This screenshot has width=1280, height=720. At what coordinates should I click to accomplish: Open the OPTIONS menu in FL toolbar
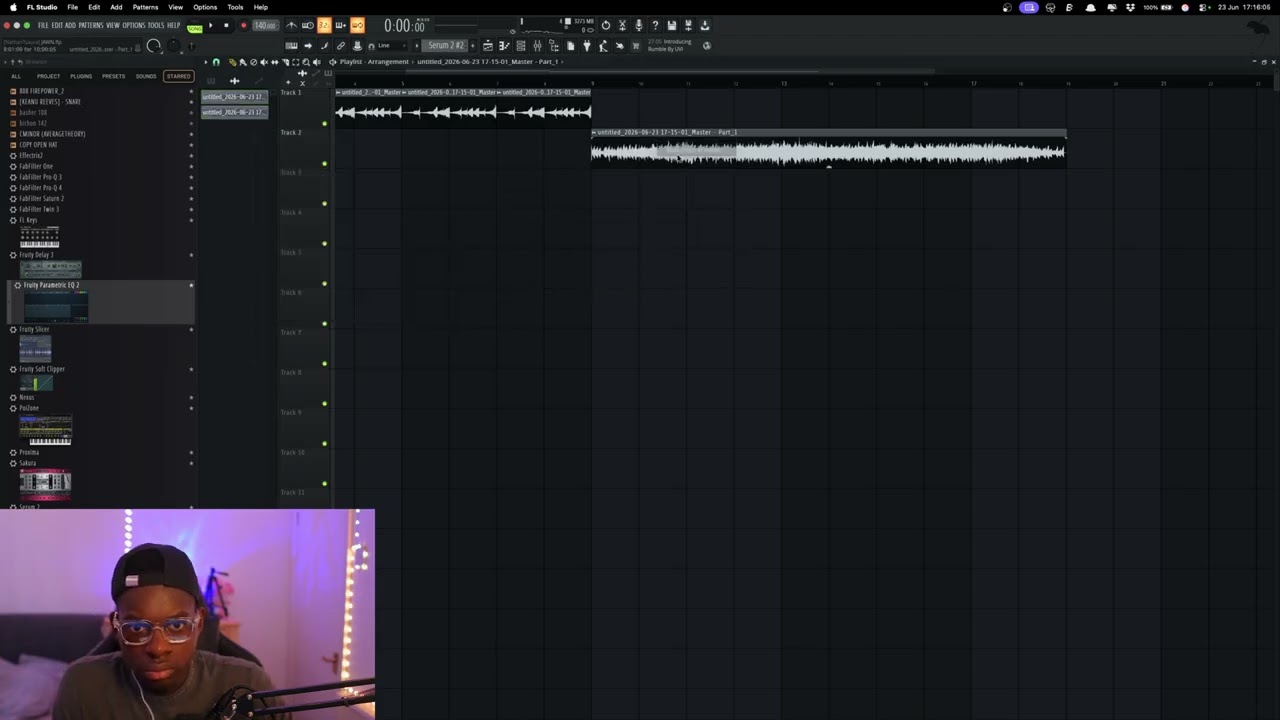coord(134,25)
